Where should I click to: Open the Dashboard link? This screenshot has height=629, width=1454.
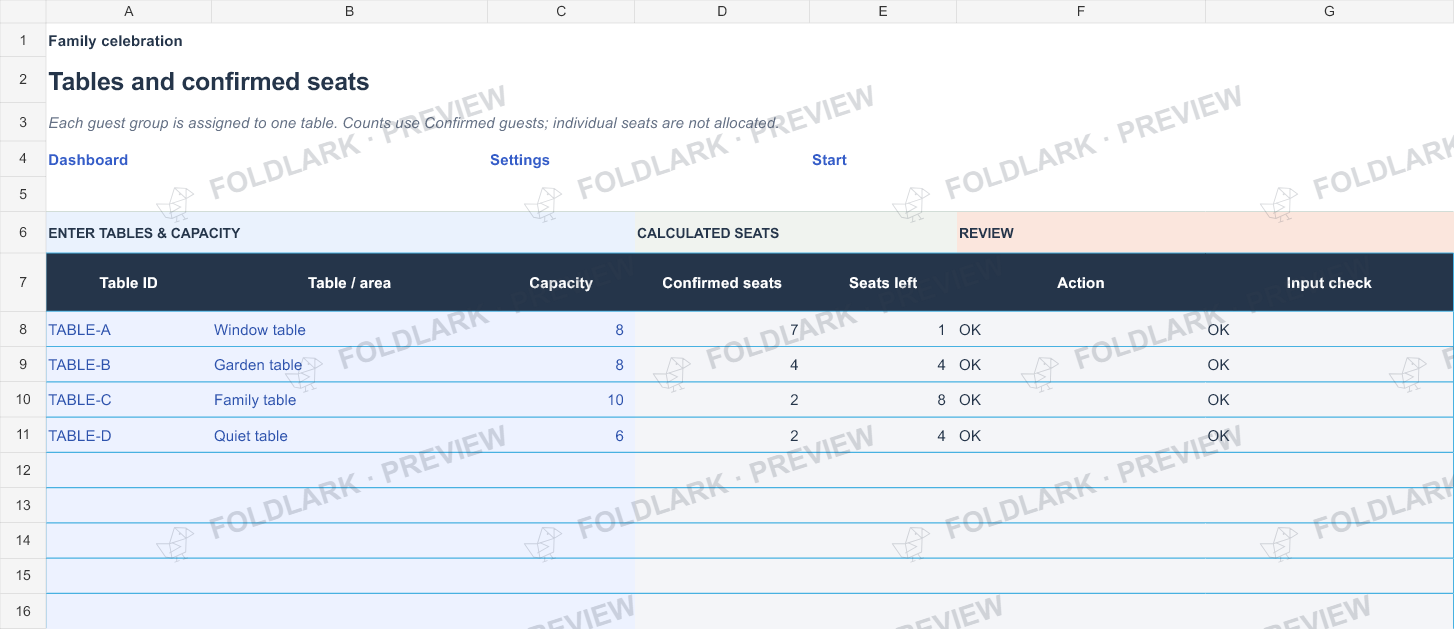pyautogui.click(x=88, y=160)
